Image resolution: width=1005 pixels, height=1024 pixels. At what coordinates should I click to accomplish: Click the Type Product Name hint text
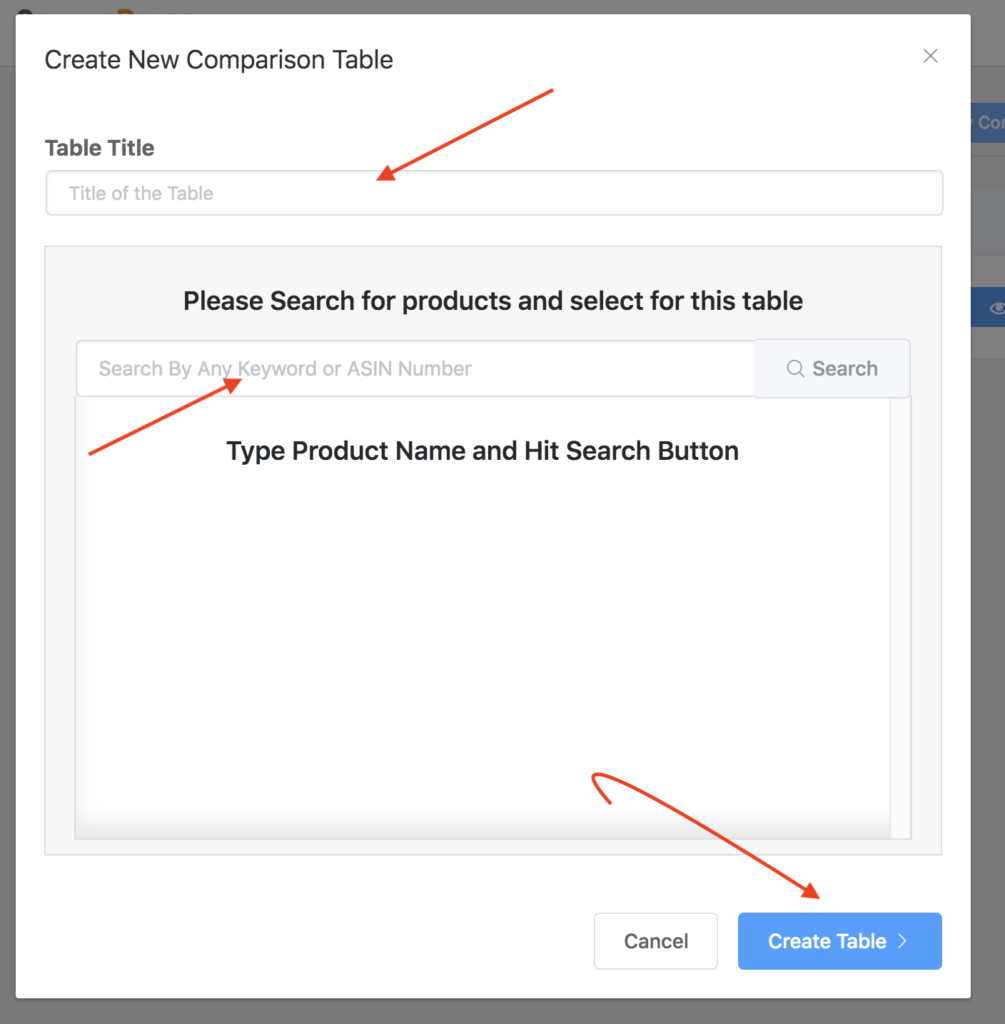(483, 451)
